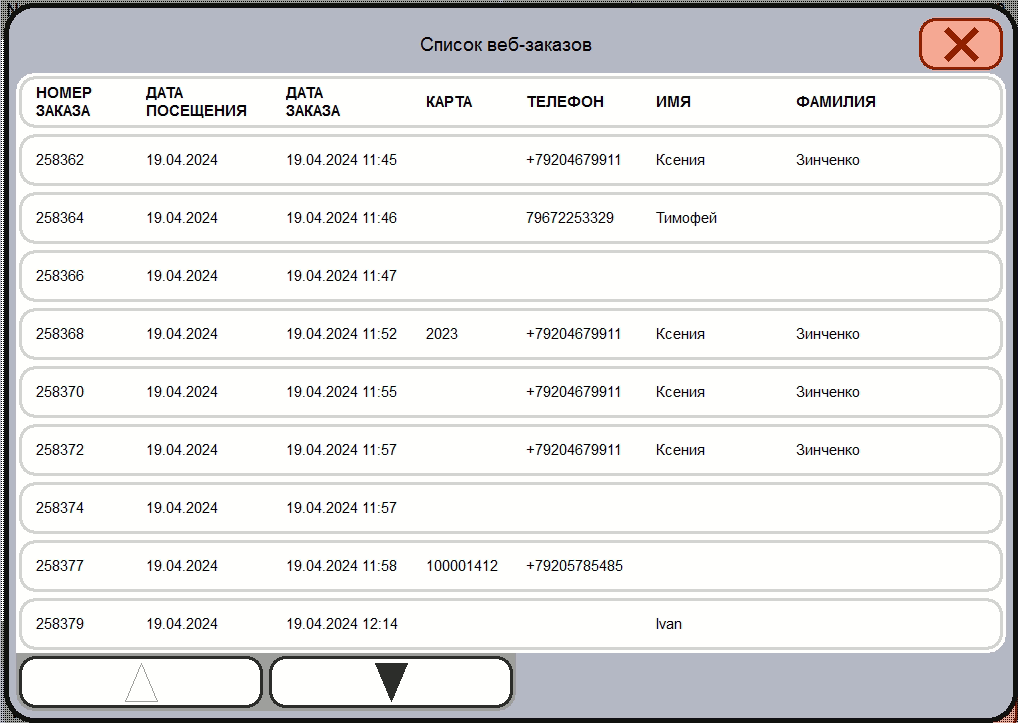This screenshot has width=1018, height=723.
Task: Click the ДАТА ПОСЕЩЕНИЯ column header
Action: click(196, 101)
